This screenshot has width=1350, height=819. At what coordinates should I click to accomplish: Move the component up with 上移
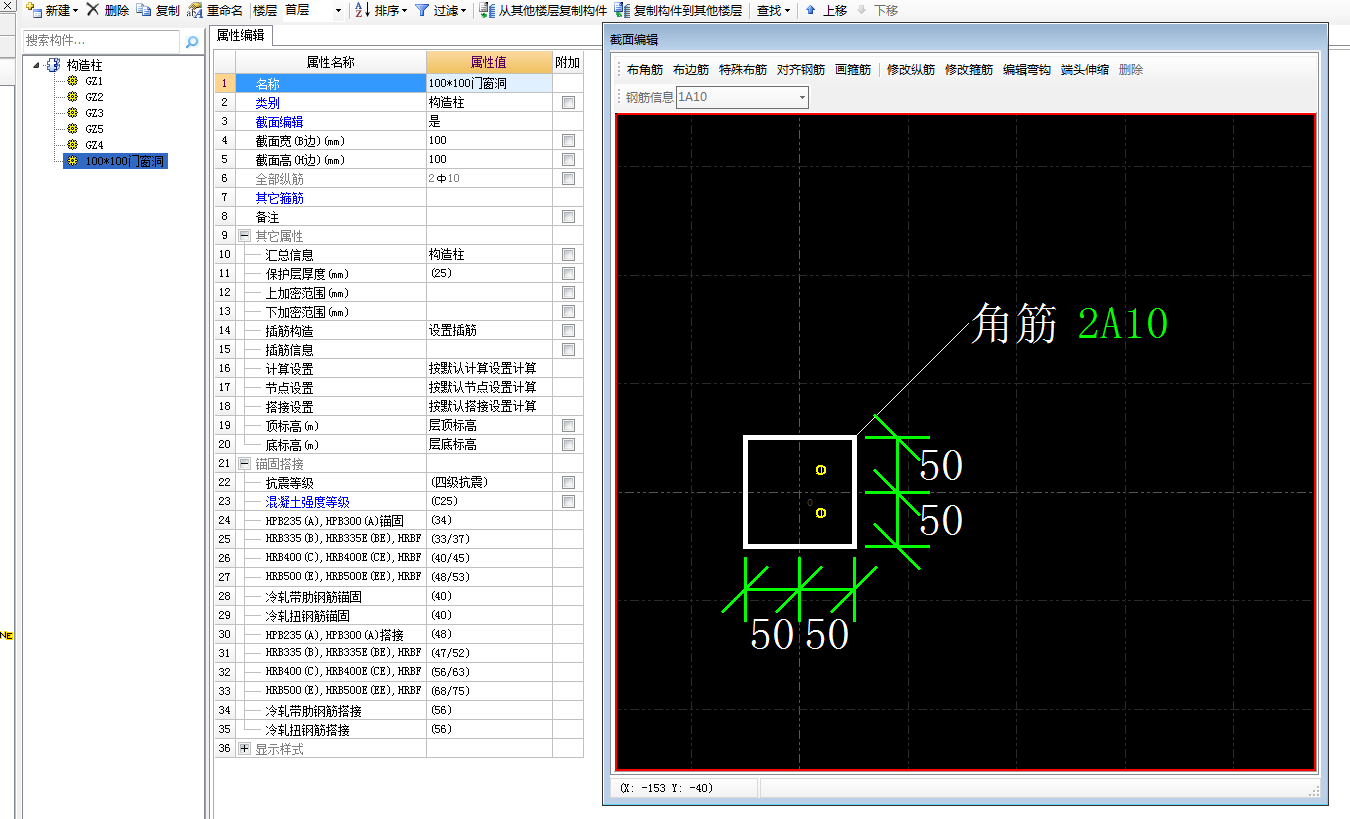(826, 10)
